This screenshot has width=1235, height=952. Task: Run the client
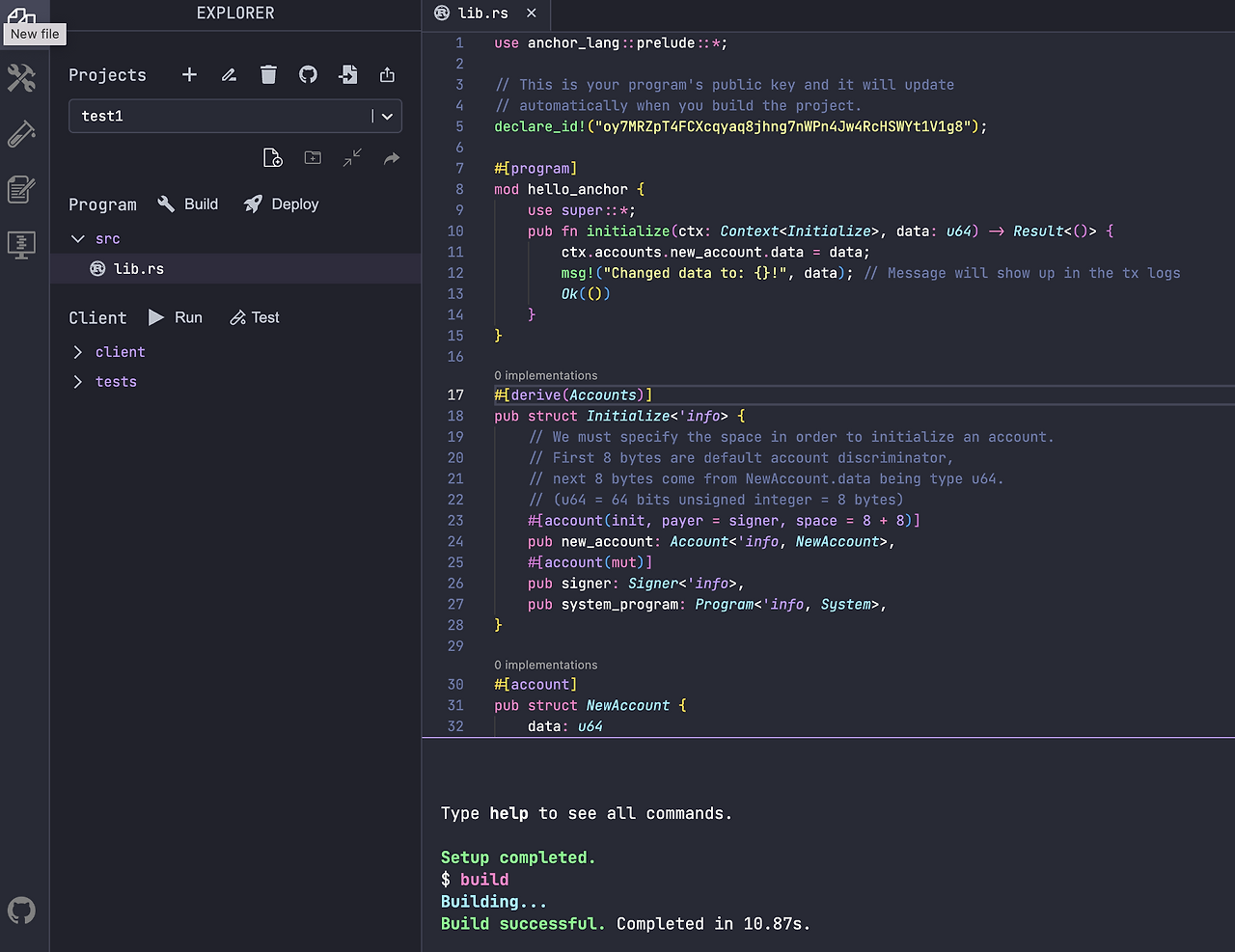click(x=175, y=317)
